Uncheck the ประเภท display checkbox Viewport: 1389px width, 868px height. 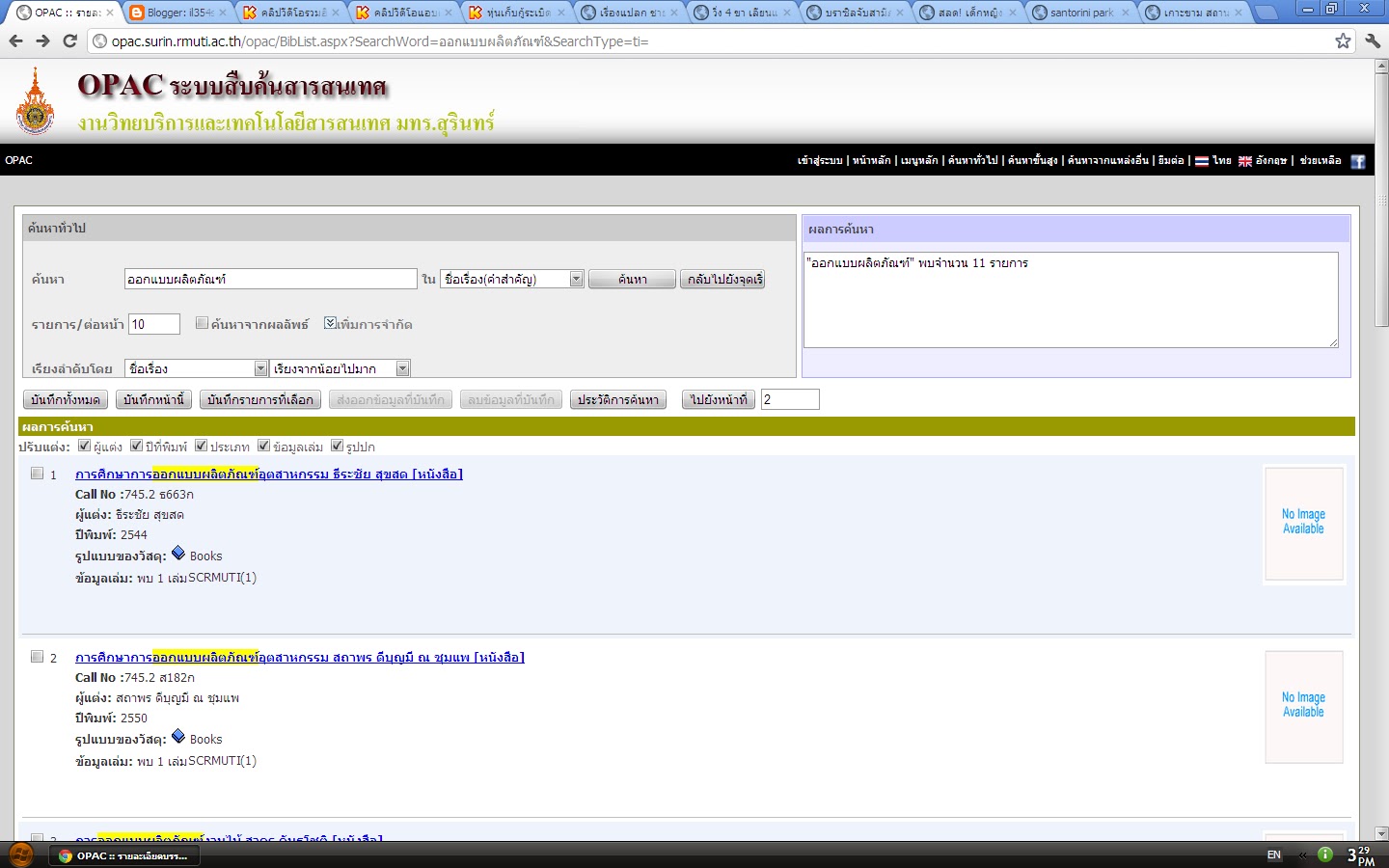201,446
